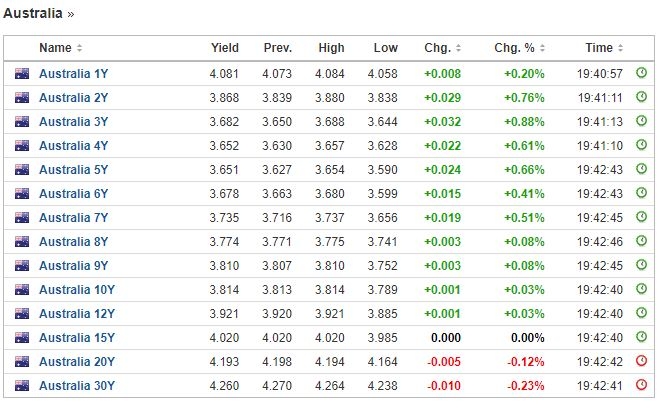Click the Australian flag icon beside Australia 5Y
The width and height of the screenshot is (662, 412).
coord(22,170)
